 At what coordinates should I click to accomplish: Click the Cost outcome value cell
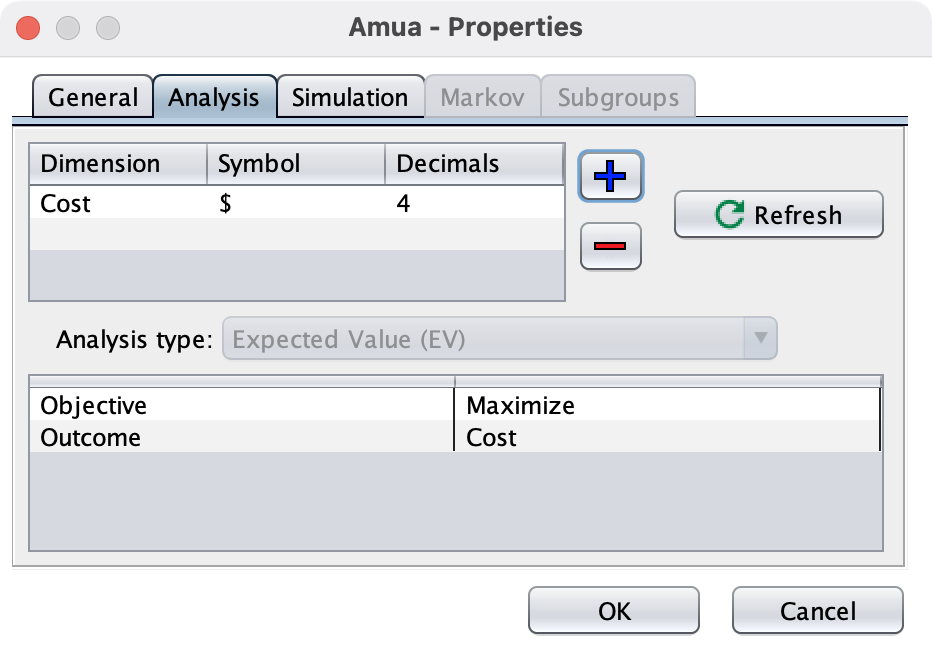666,437
